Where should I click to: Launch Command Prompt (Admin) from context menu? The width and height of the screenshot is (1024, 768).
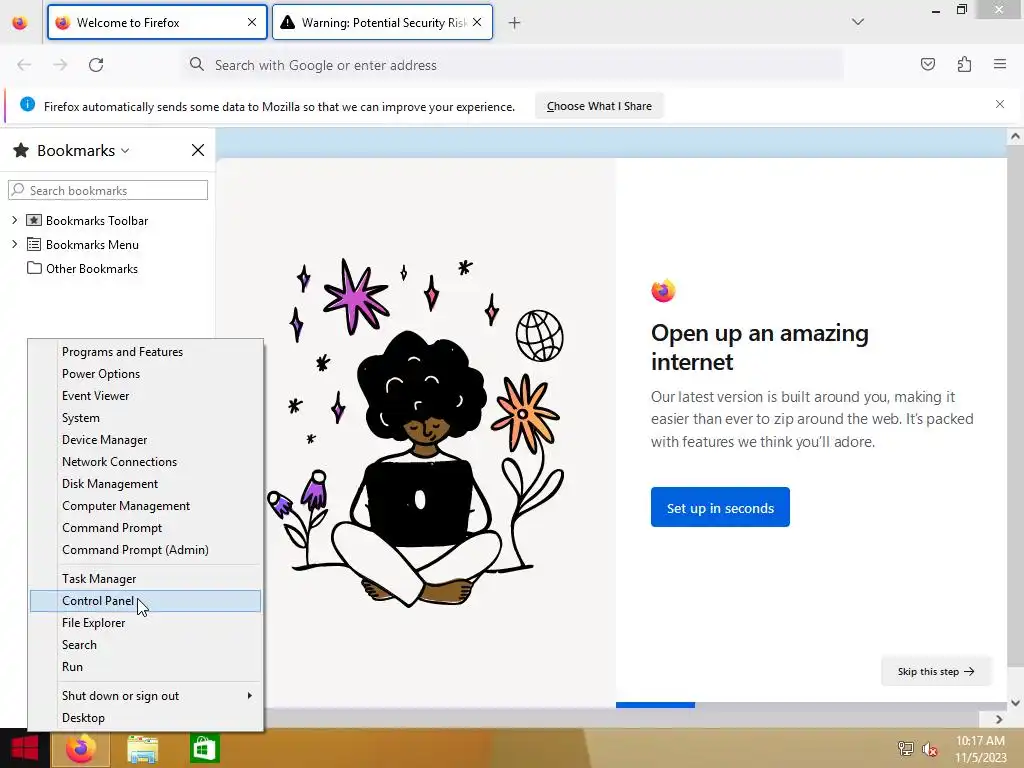point(145,550)
